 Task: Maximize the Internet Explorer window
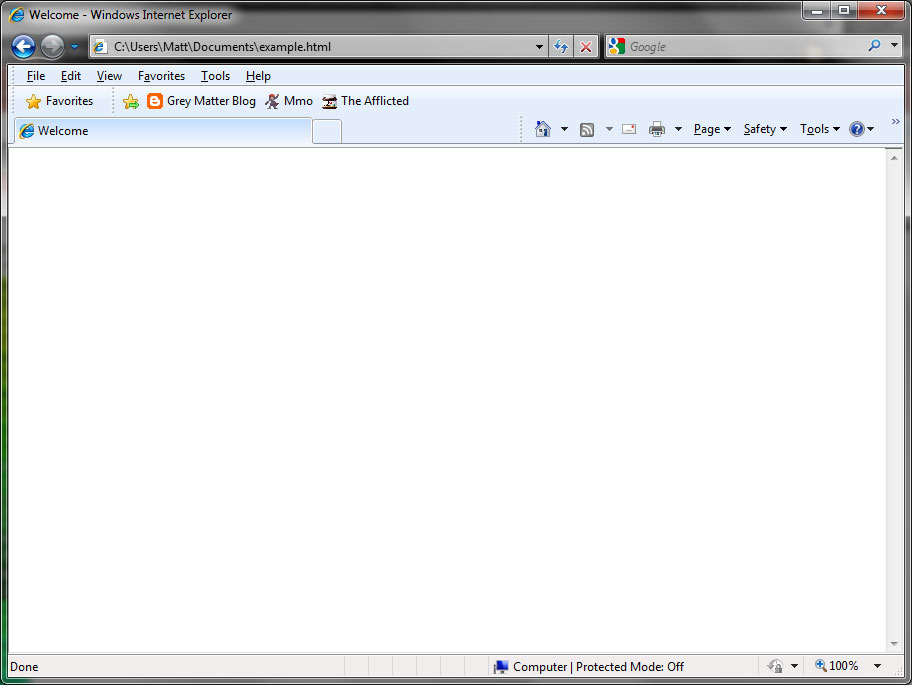pos(844,11)
